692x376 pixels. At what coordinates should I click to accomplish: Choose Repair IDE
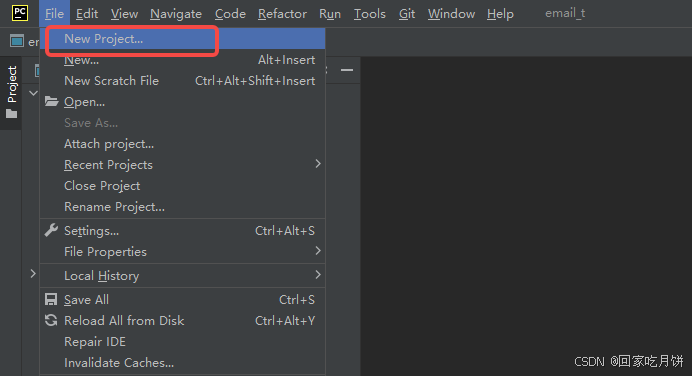pos(183,342)
